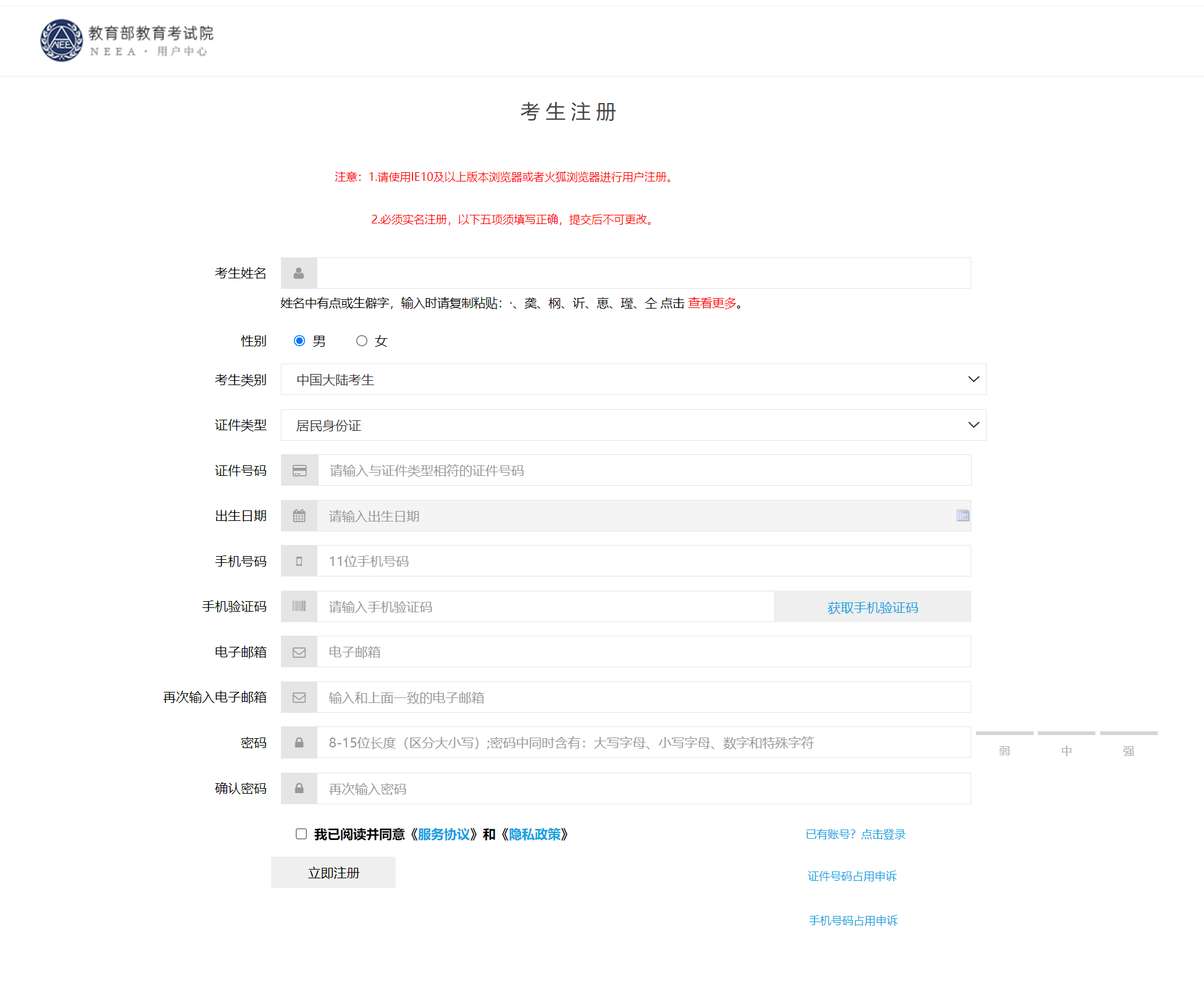This screenshot has height=998, width=1204.
Task: Click the ID card icon for 证件号码
Action: coord(299,471)
